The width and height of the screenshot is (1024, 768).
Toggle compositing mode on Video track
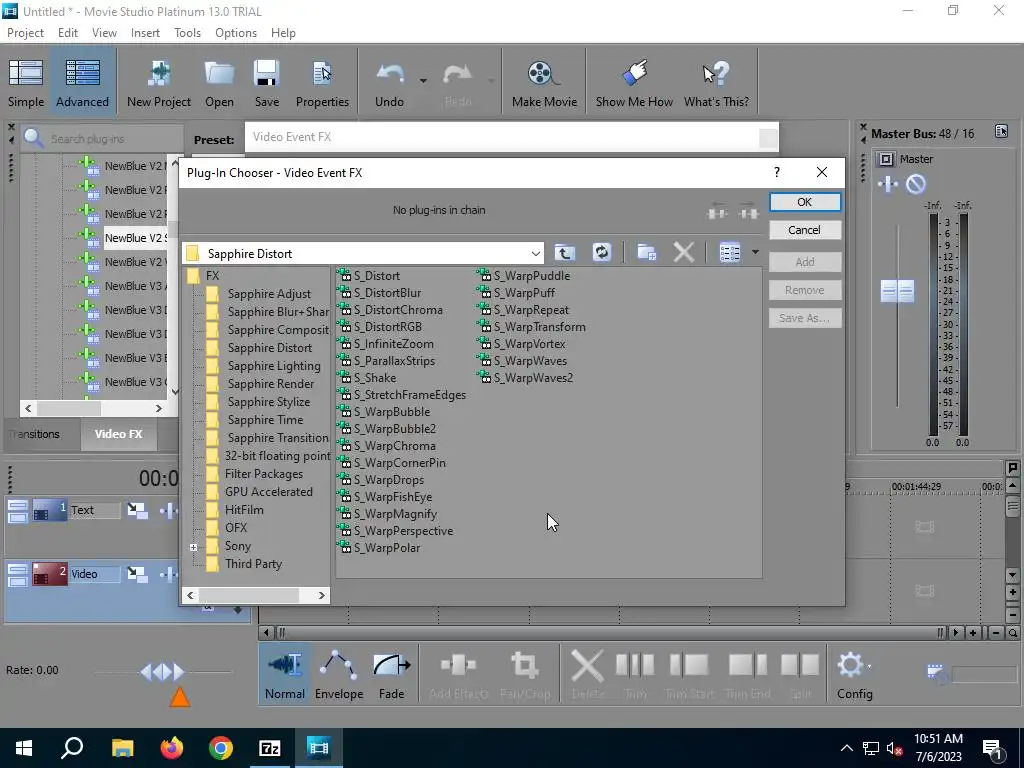tap(136, 575)
